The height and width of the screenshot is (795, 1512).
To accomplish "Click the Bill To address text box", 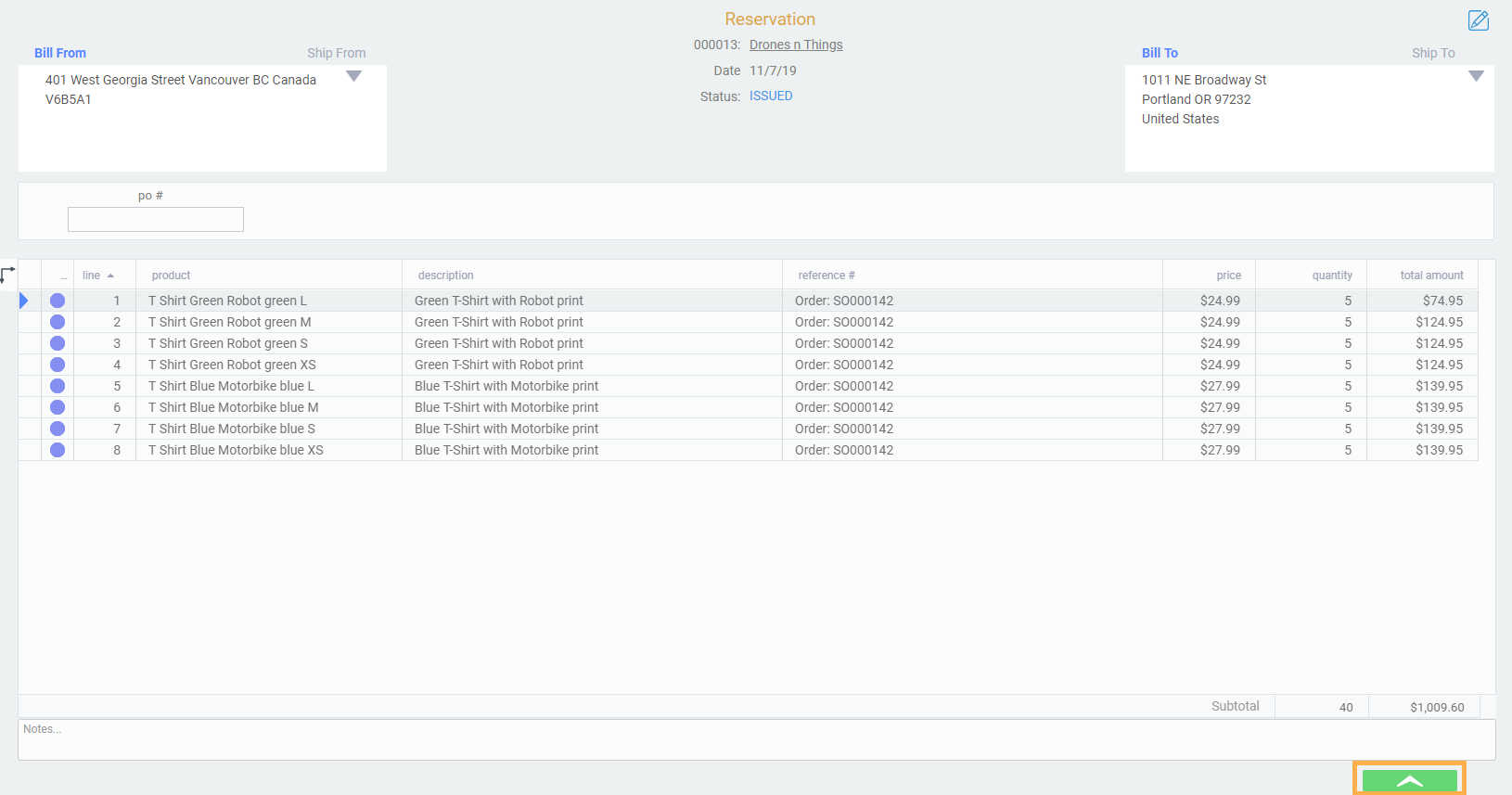I will click(1309, 118).
